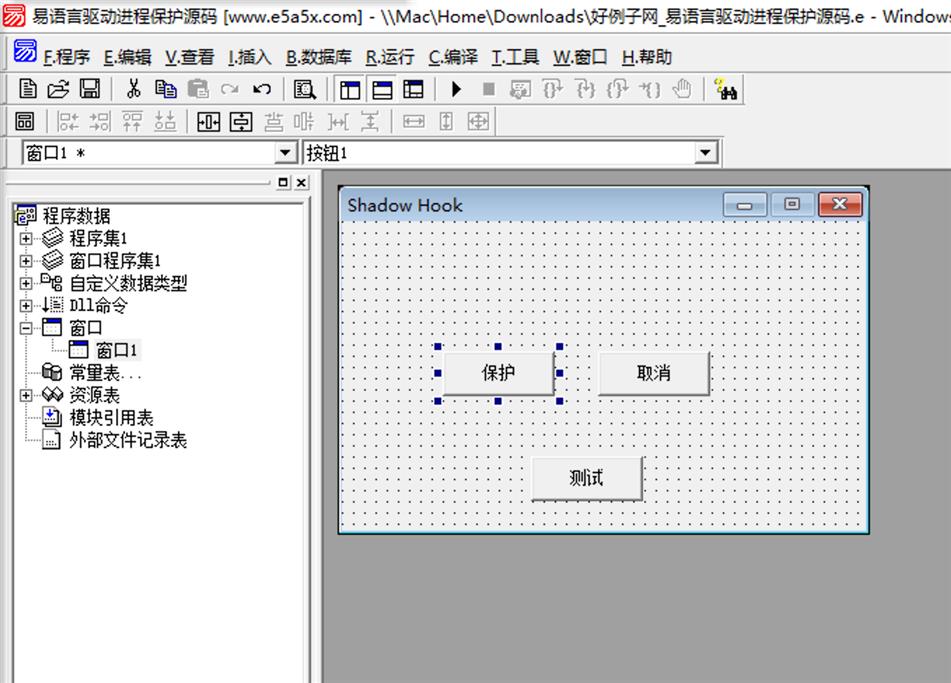The height and width of the screenshot is (683, 951).
Task: Click the hand breakpoint icon
Action: (x=682, y=89)
